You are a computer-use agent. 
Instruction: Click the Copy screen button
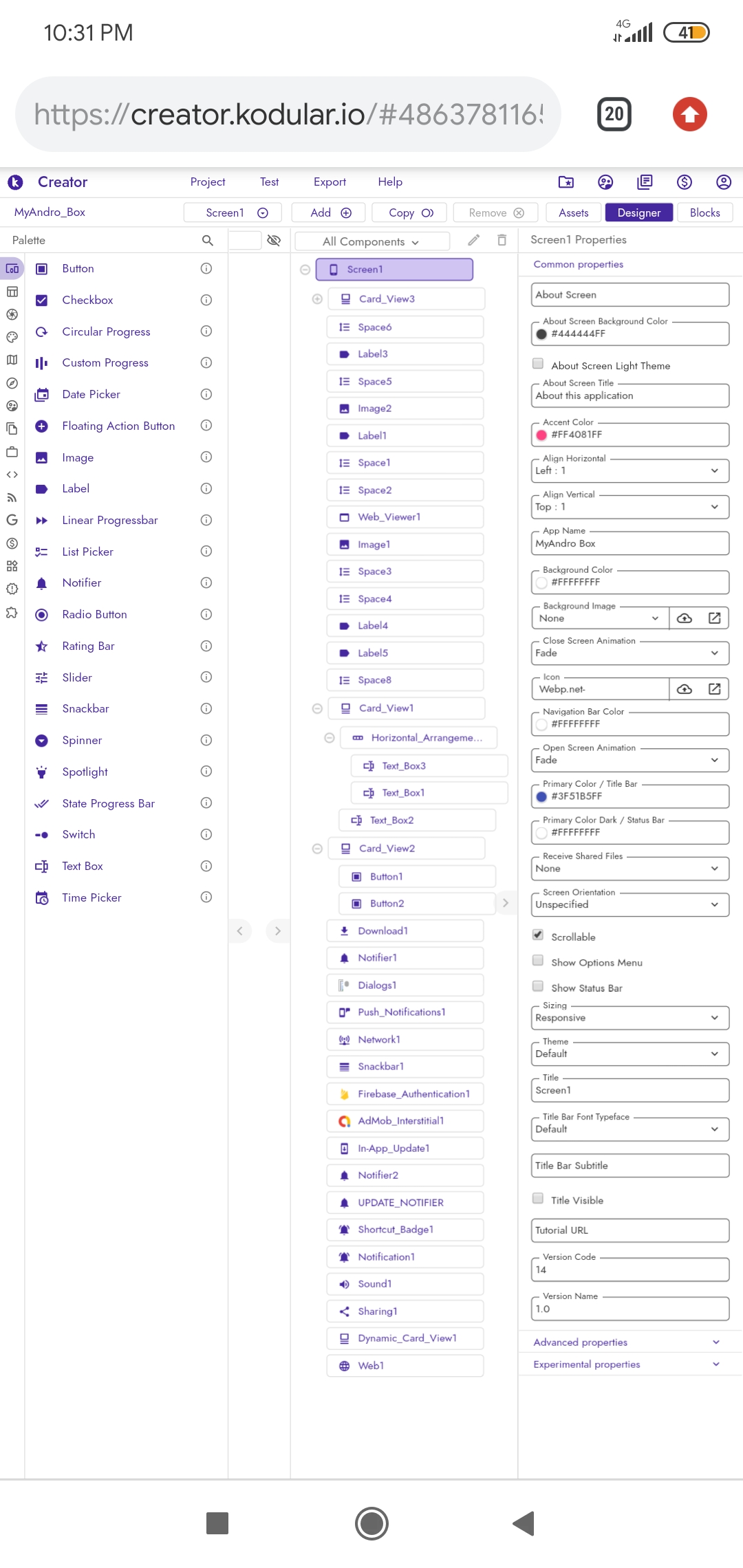pos(409,213)
